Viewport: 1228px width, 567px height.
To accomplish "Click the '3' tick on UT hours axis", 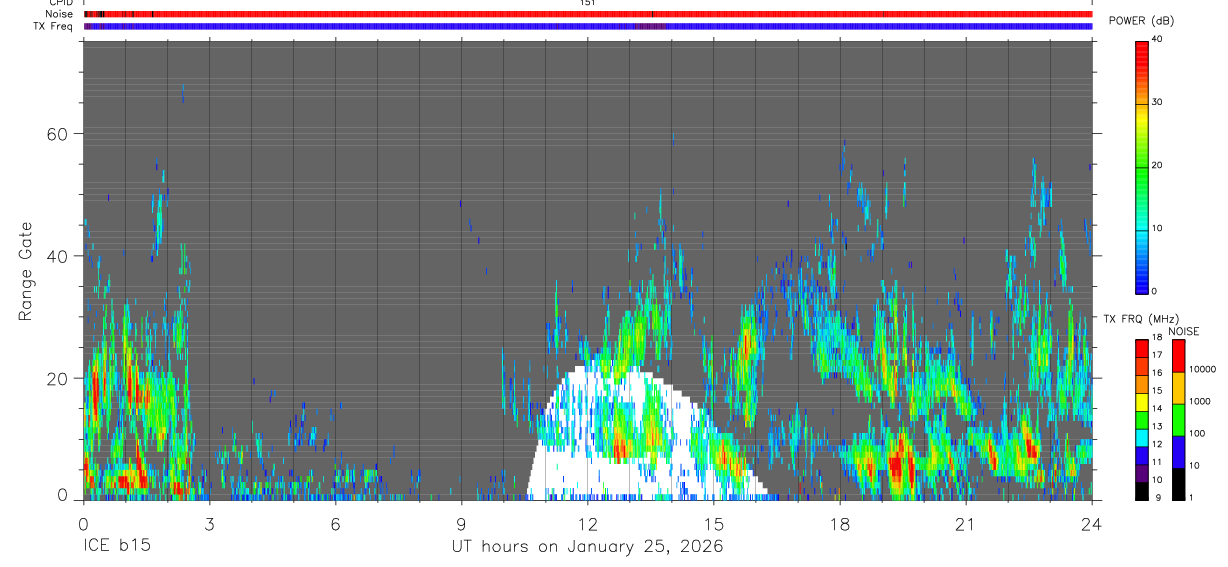I will point(209,523).
